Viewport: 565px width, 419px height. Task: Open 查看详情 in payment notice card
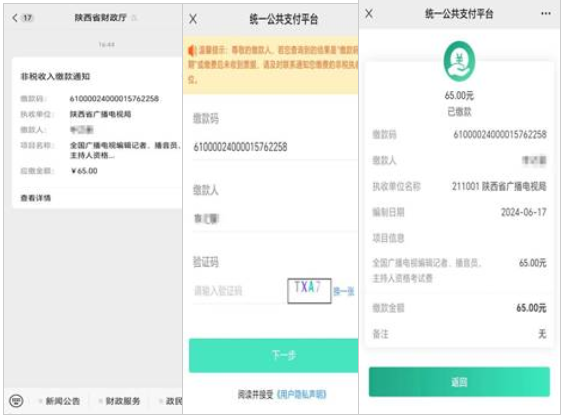coord(36,198)
